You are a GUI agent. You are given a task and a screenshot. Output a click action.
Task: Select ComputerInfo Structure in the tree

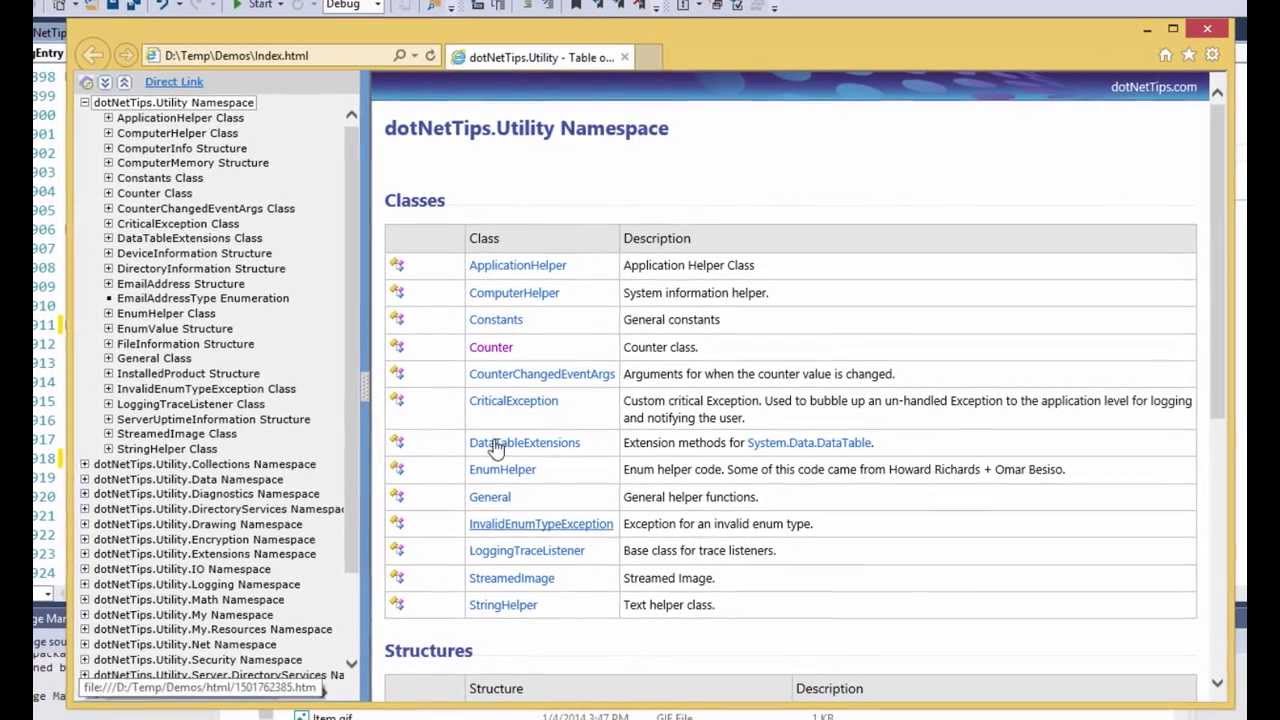tap(182, 148)
